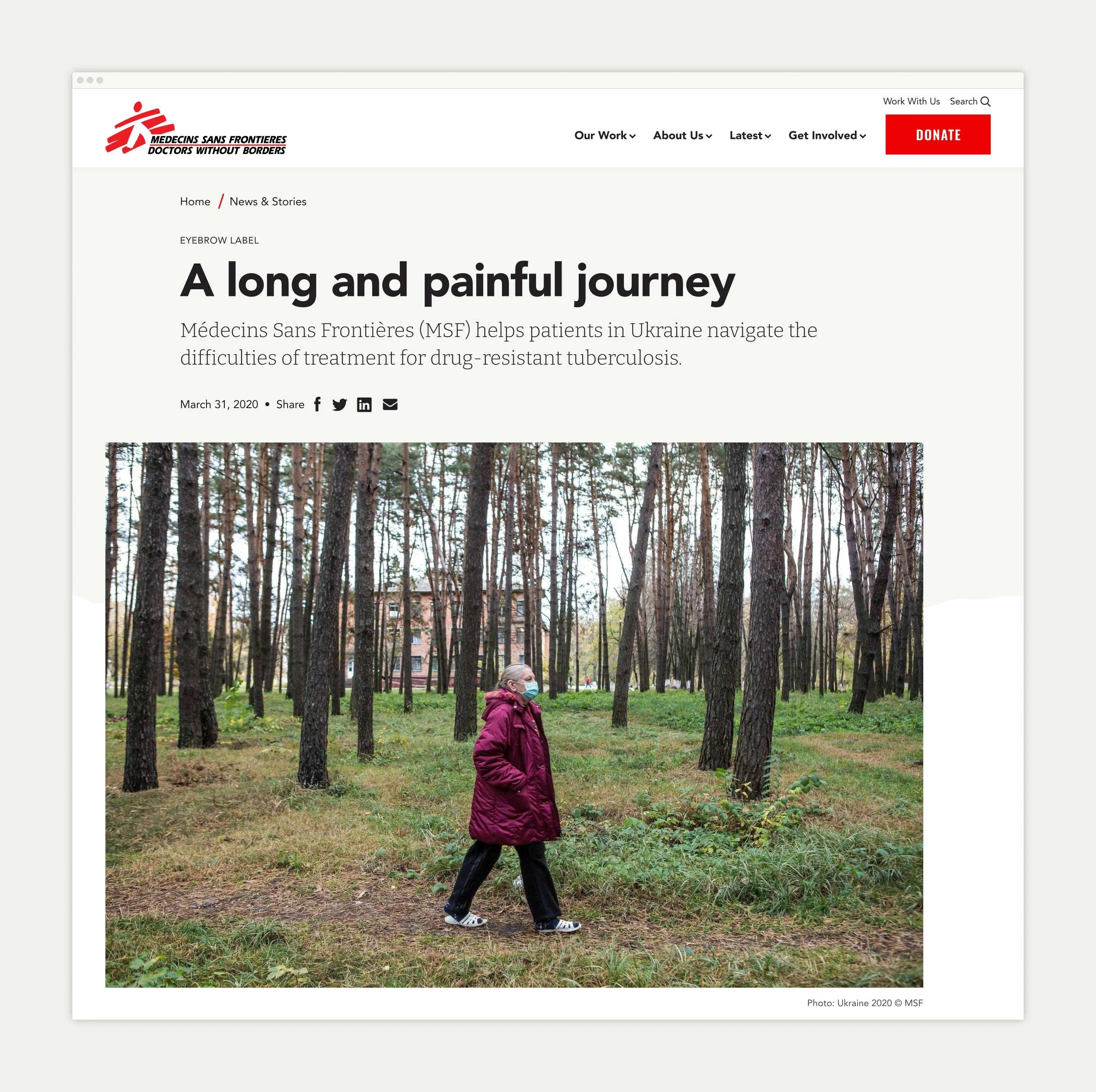Expand the Our Work dropdown
The image size is (1096, 1092).
coord(605,135)
